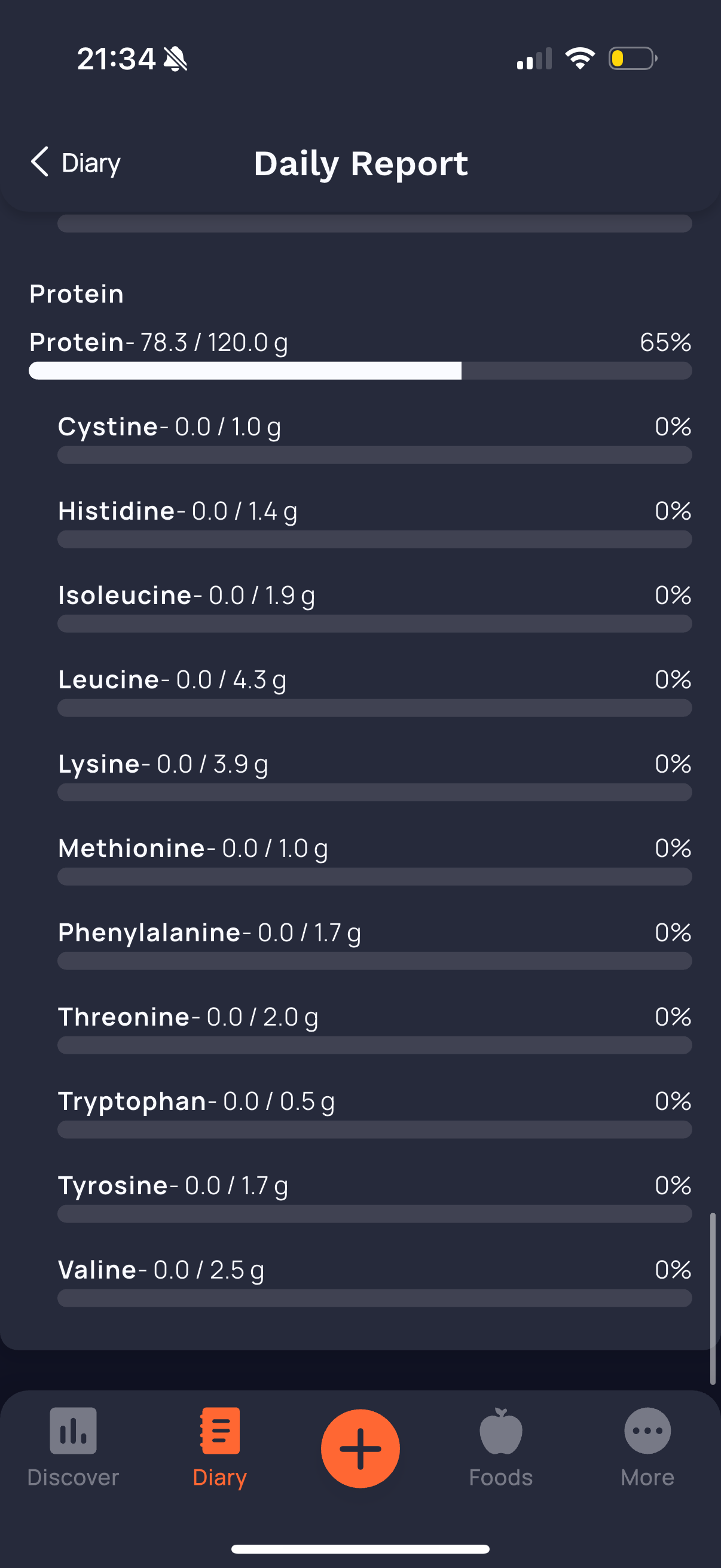The height and width of the screenshot is (1568, 721).
Task: Tap the Wi-Fi icon in status bar
Action: point(580,59)
